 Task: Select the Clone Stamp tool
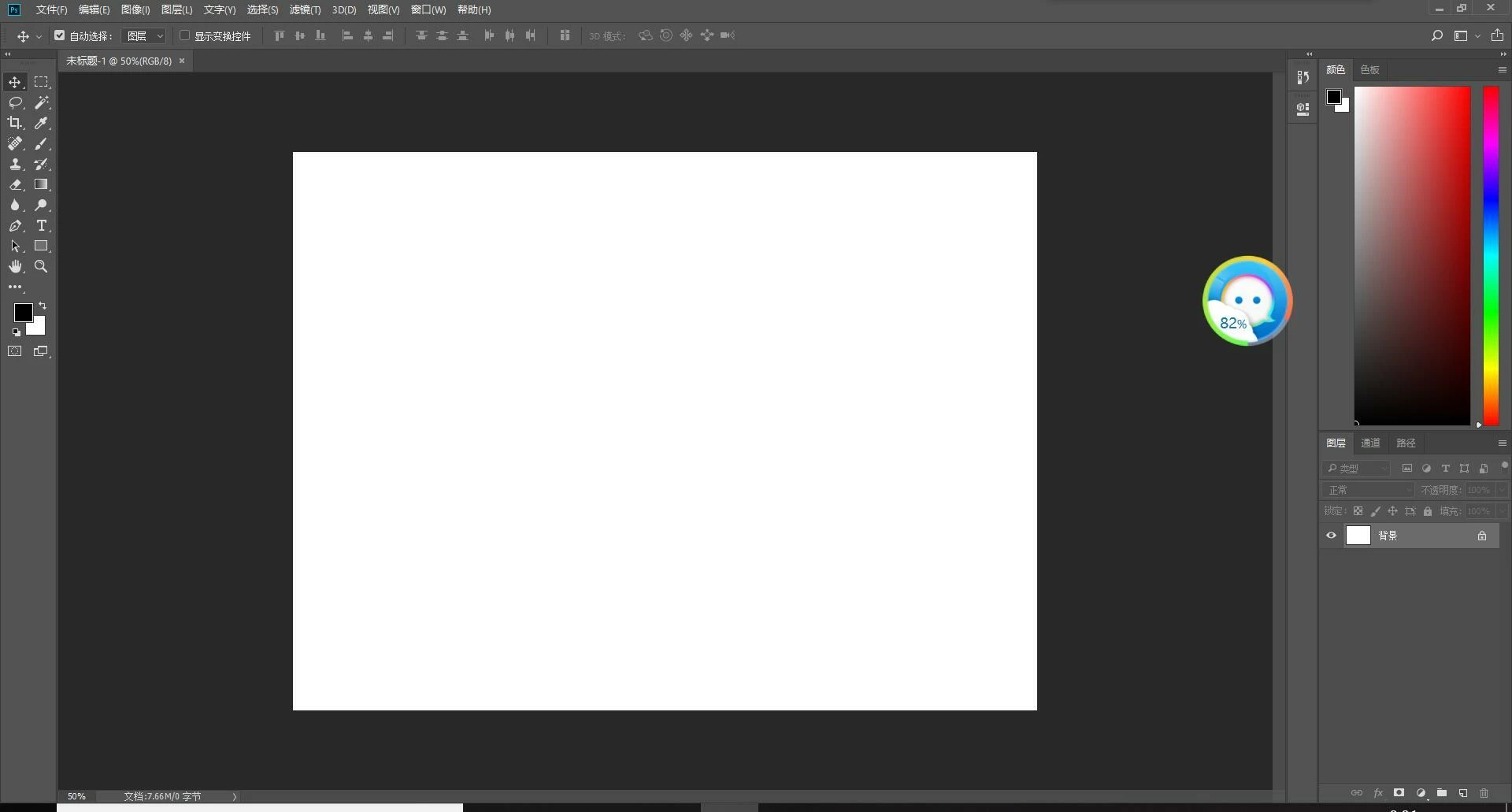pos(15,164)
